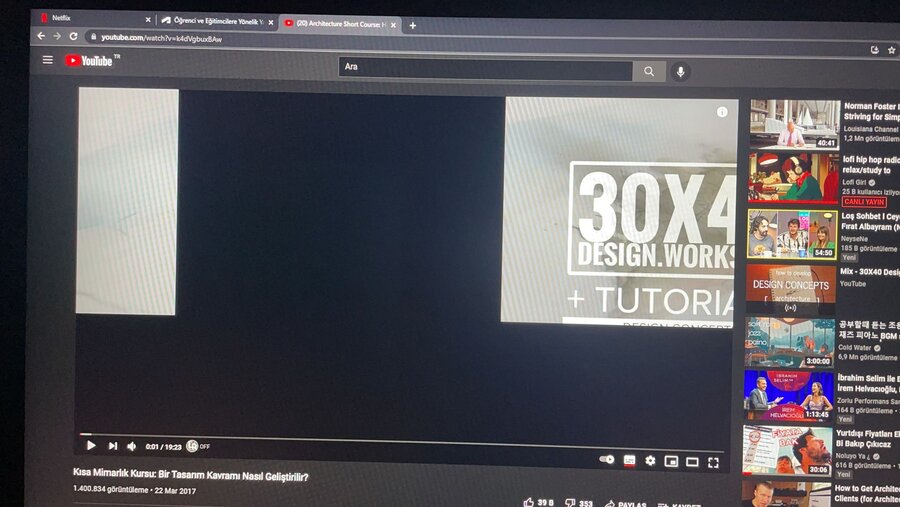
Task: Open the İbrahim Selim ile video thumbnail
Action: click(x=788, y=396)
